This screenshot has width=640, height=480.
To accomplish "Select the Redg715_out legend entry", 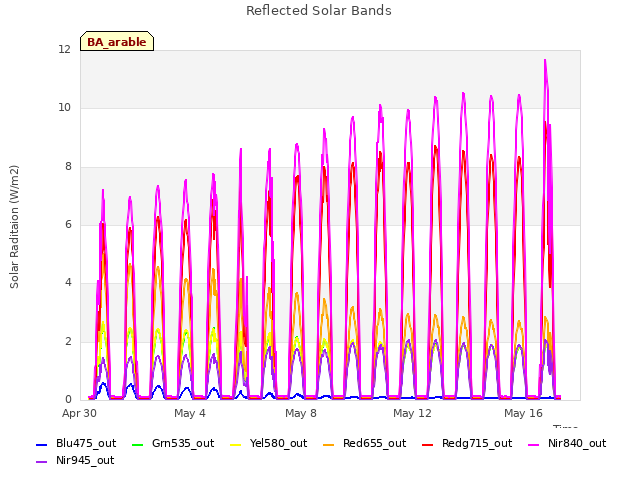I will [x=467, y=444].
